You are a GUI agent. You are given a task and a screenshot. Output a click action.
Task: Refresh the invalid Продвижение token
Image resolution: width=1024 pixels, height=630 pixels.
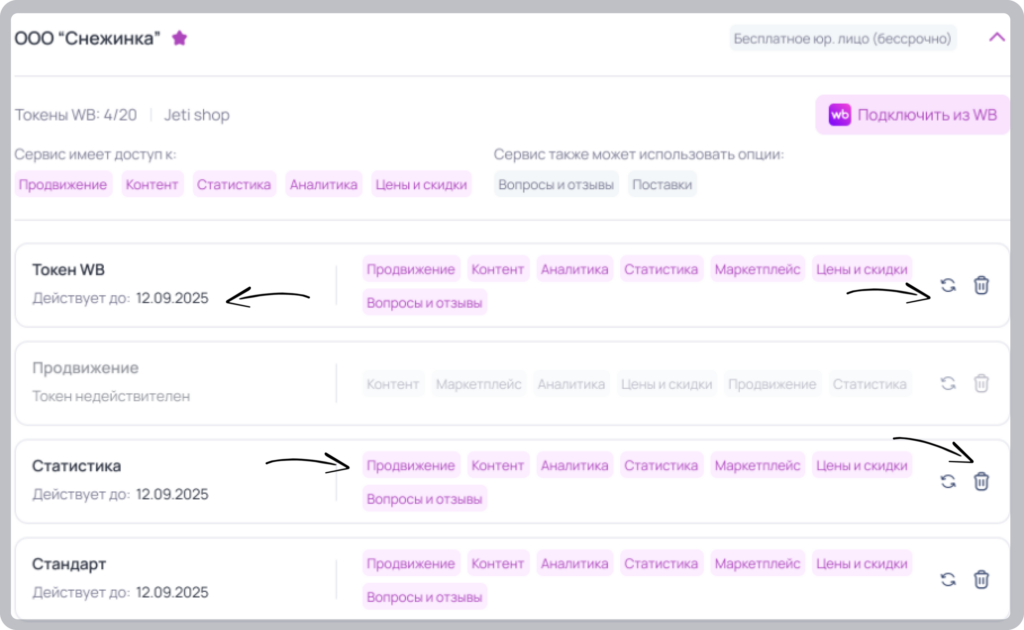click(x=948, y=383)
